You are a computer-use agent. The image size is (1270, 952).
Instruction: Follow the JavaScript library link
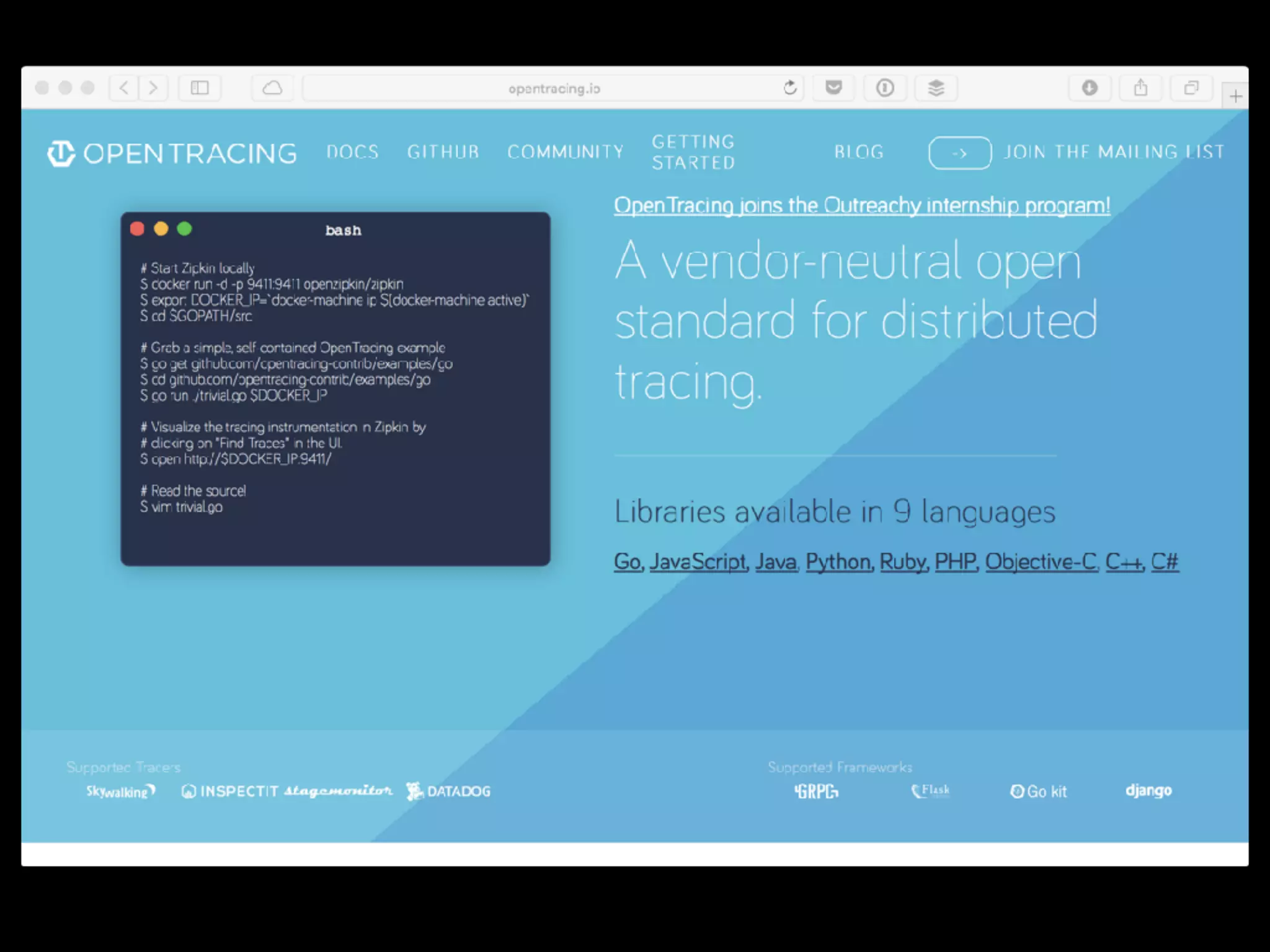pos(698,562)
